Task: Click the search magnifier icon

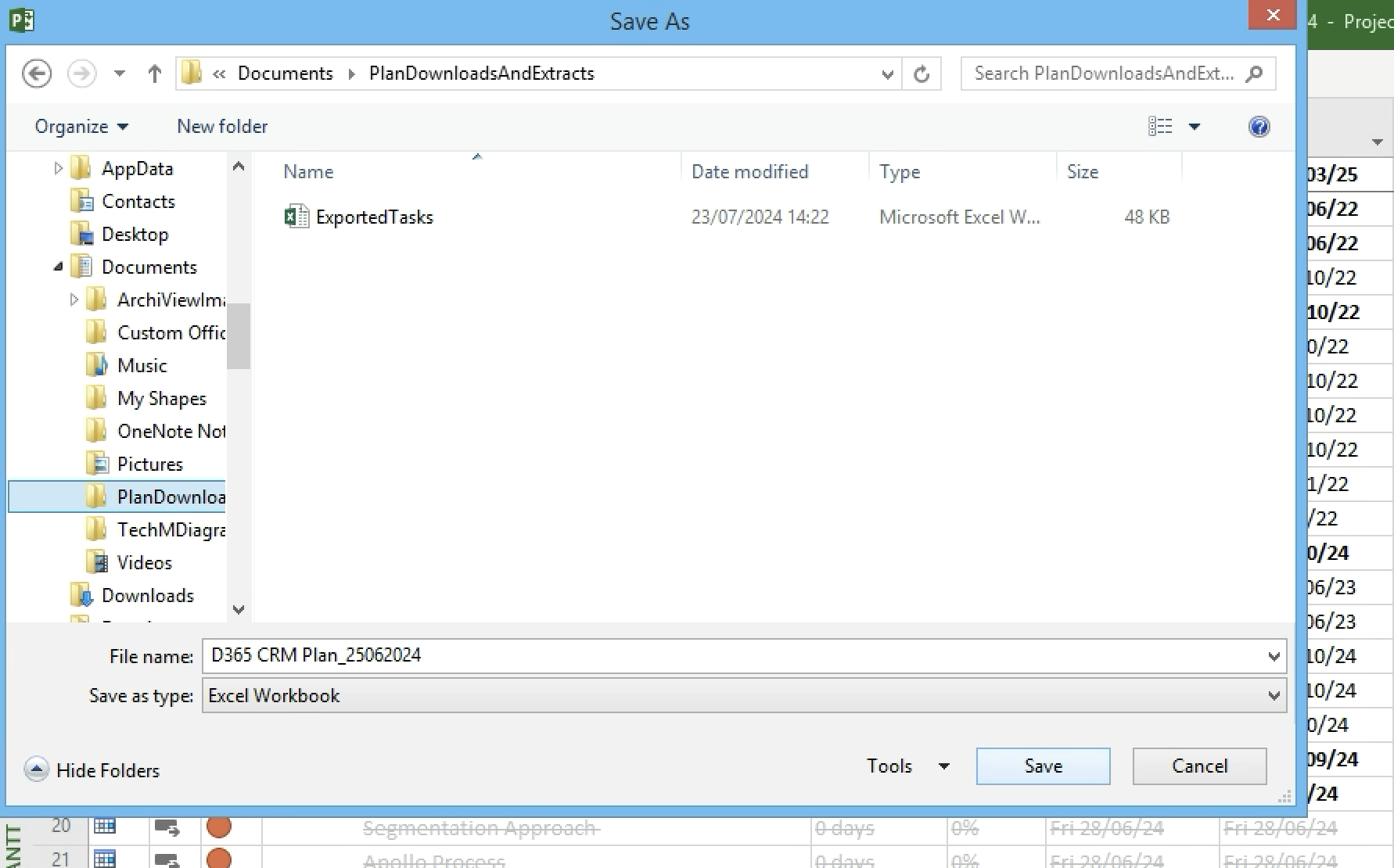Action: click(x=1254, y=74)
